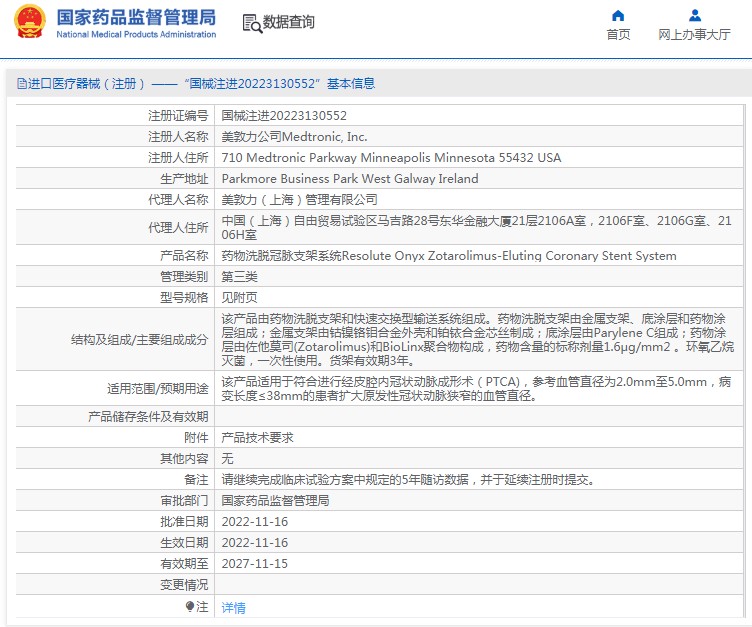Click the 首页 house icon

618,15
